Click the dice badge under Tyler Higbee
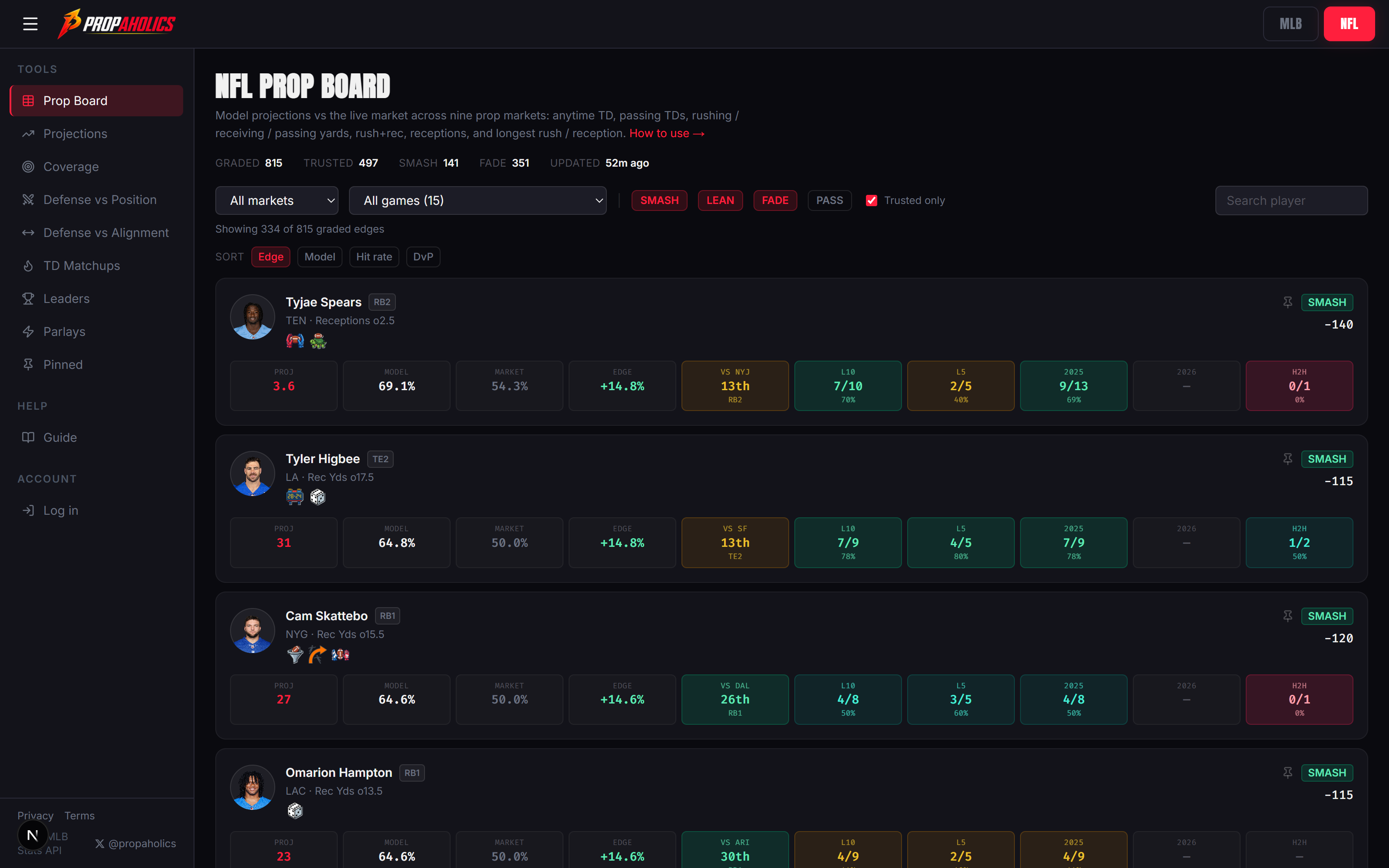 pos(318,497)
